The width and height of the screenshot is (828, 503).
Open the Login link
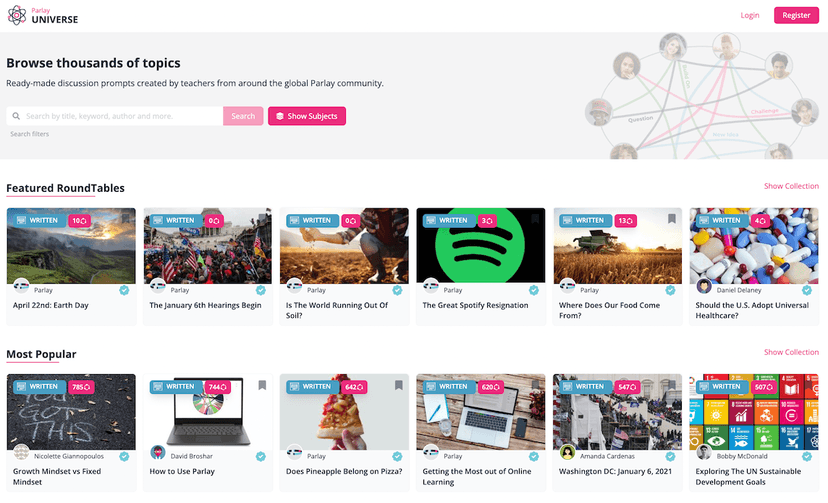(x=749, y=15)
